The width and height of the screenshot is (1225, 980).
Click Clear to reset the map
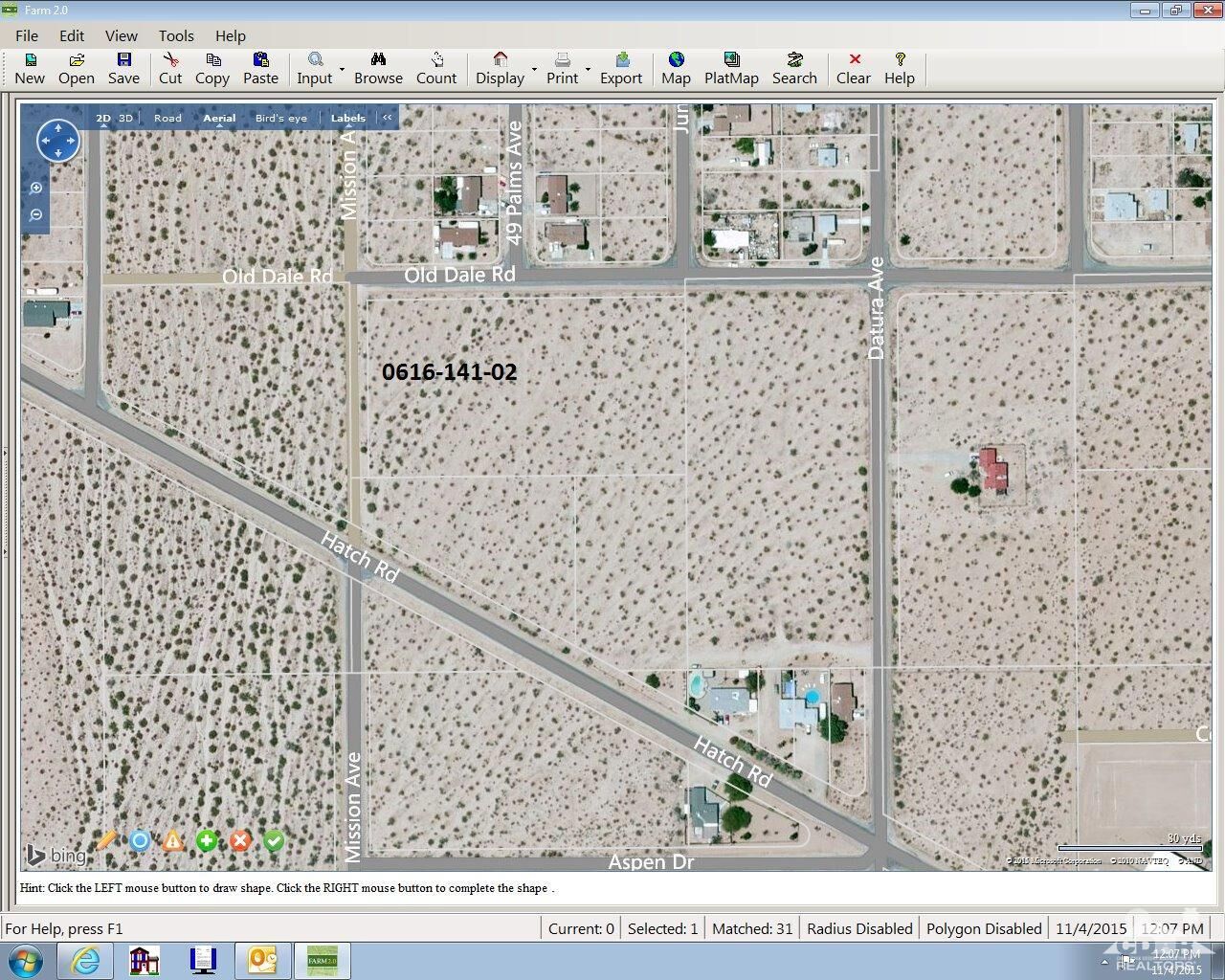point(852,67)
